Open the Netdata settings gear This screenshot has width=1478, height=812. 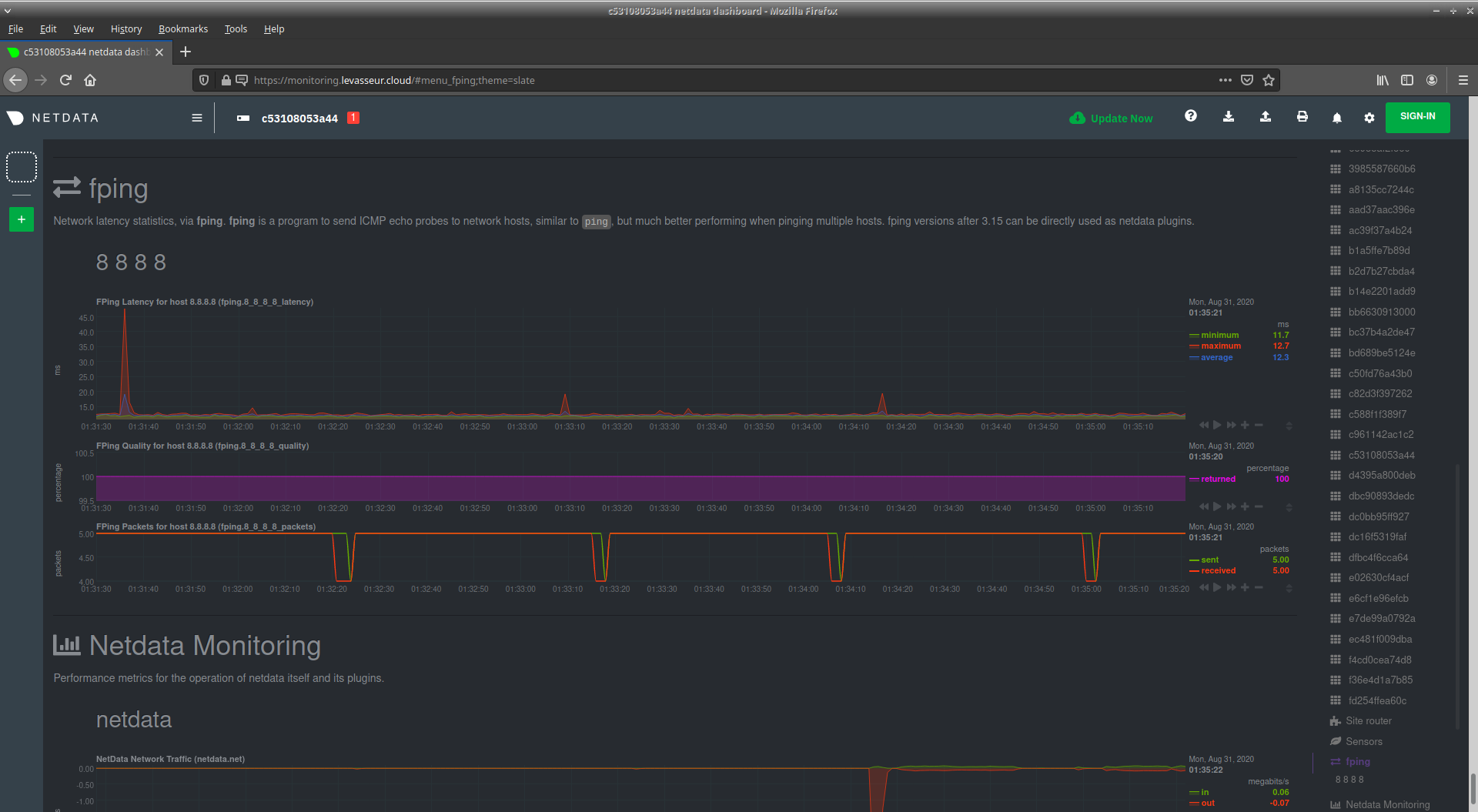1369,117
